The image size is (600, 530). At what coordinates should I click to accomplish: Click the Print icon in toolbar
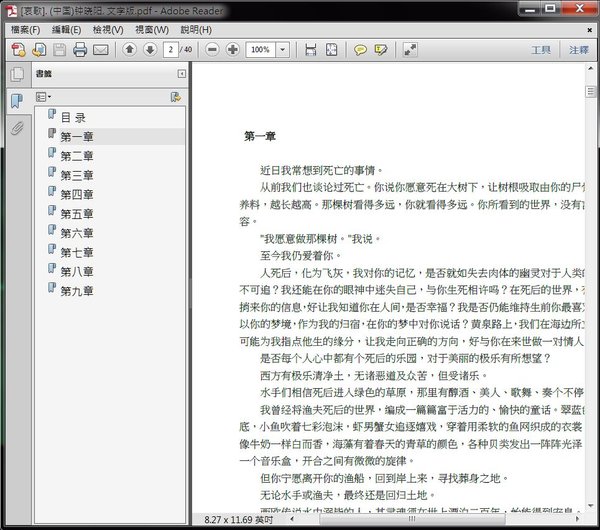(x=79, y=49)
